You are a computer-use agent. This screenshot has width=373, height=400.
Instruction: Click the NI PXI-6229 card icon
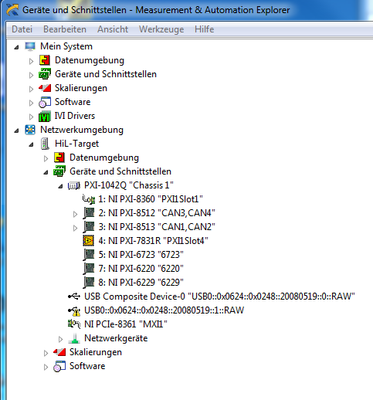coord(89,283)
